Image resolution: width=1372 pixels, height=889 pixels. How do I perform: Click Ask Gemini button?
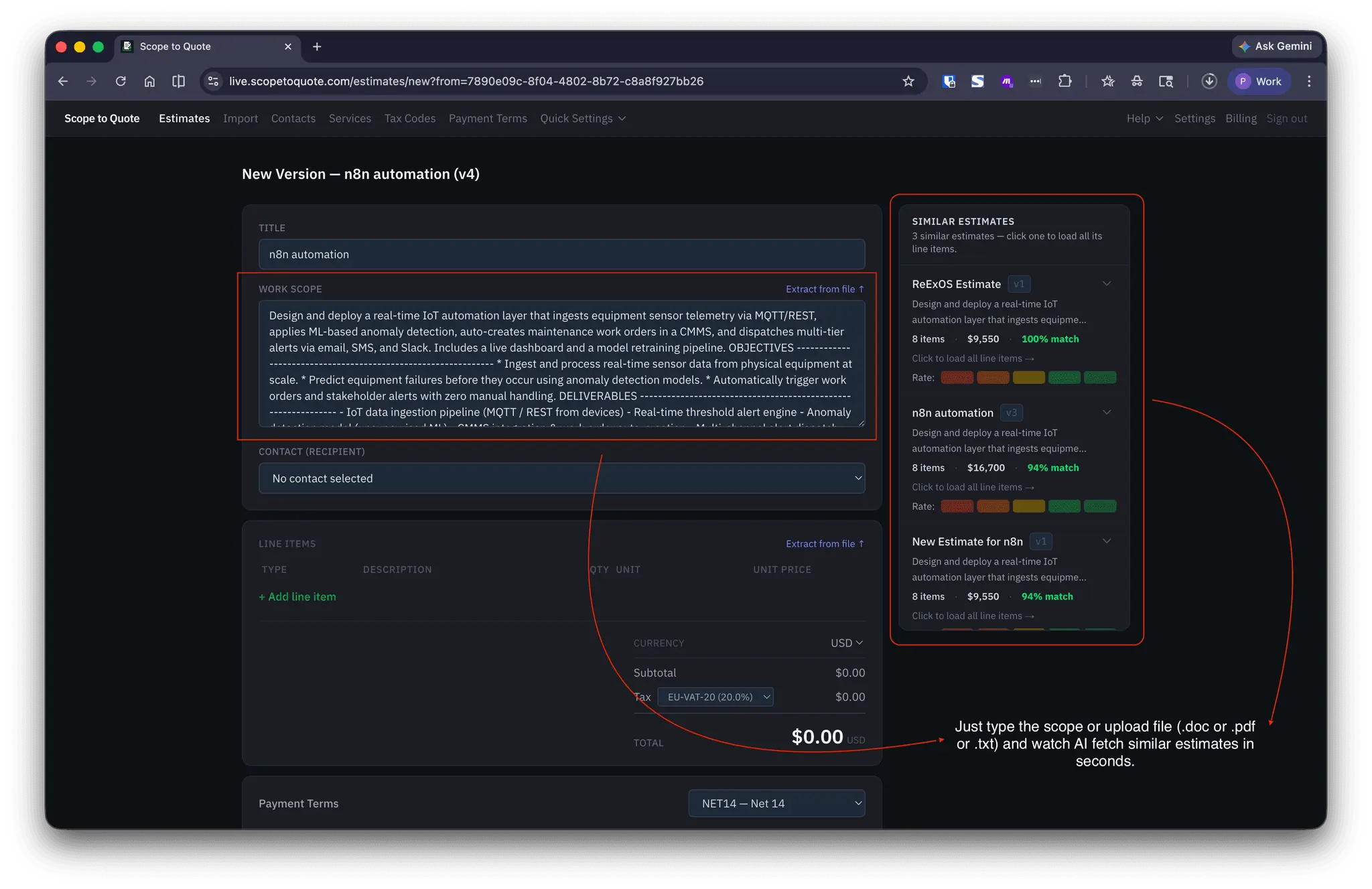(1276, 46)
